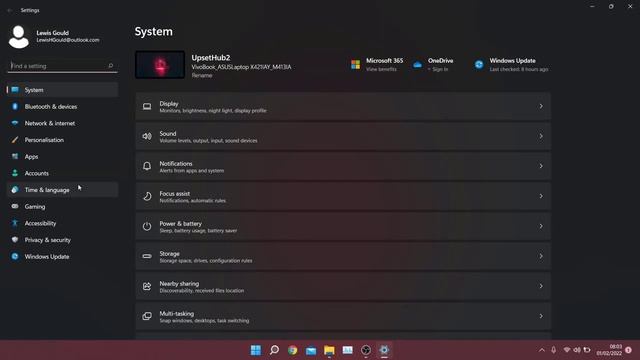Click the Microsoft 365 logo icon

356,64
